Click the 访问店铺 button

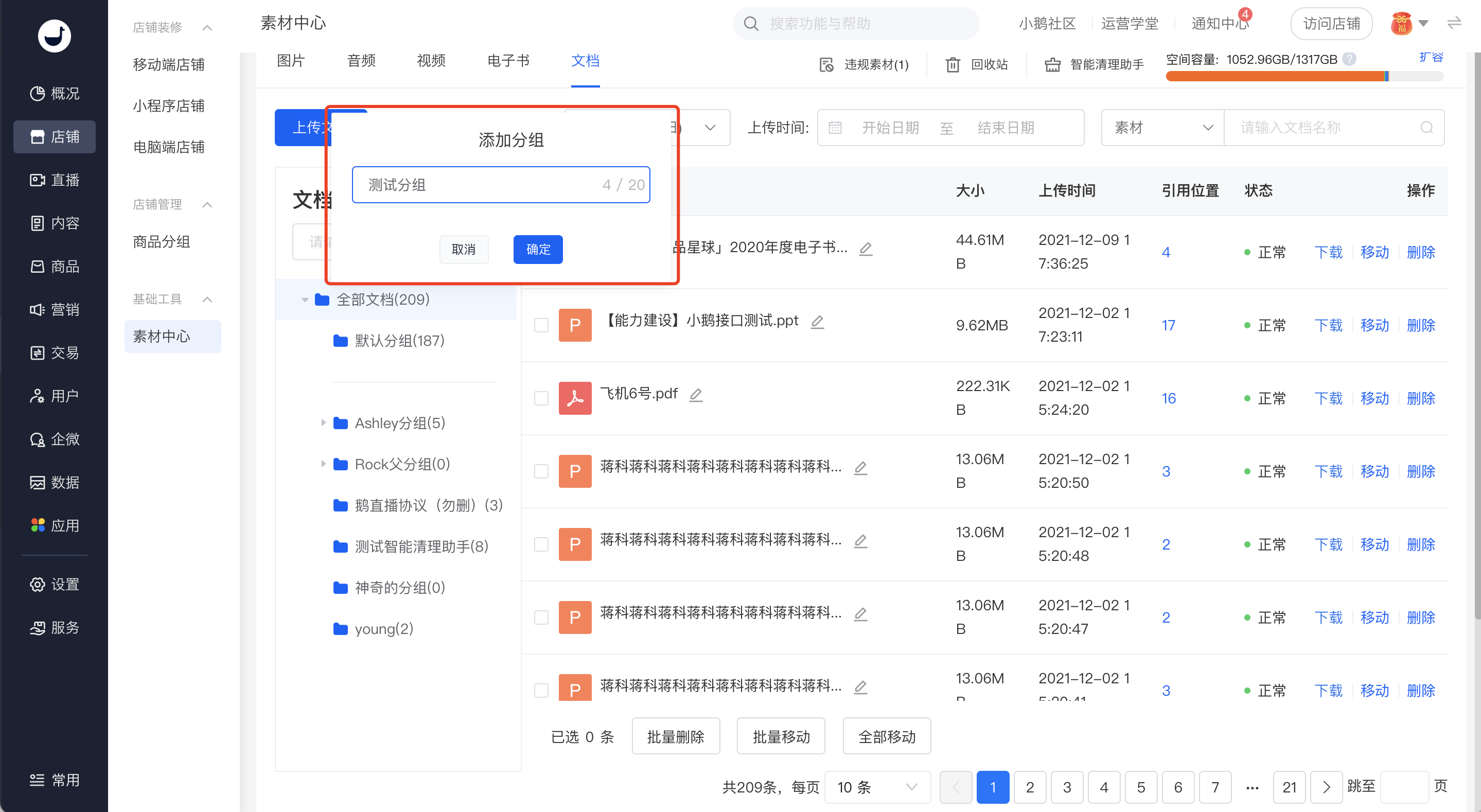tap(1332, 24)
